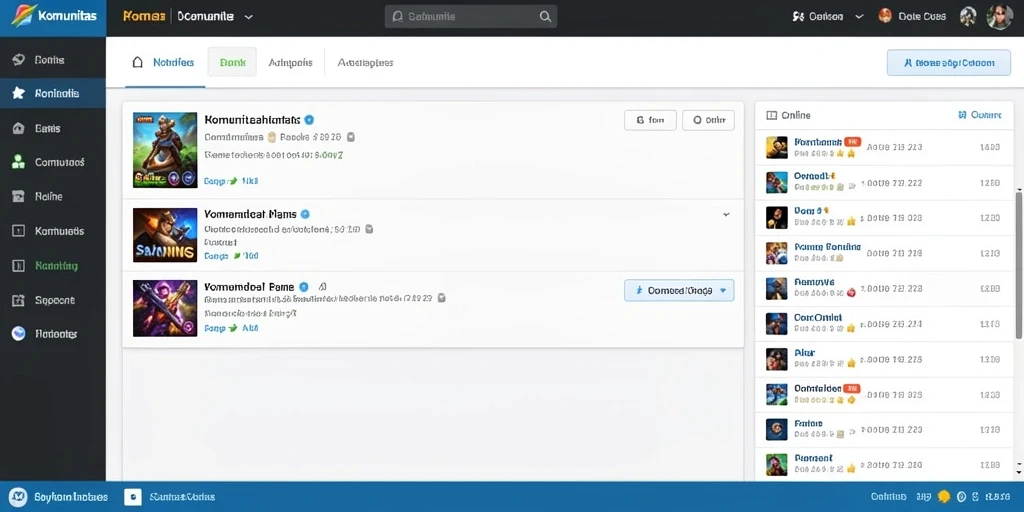Open the Dole Cues menu item
Image resolution: width=1024 pixels, height=512 pixels.
[x=922, y=17]
